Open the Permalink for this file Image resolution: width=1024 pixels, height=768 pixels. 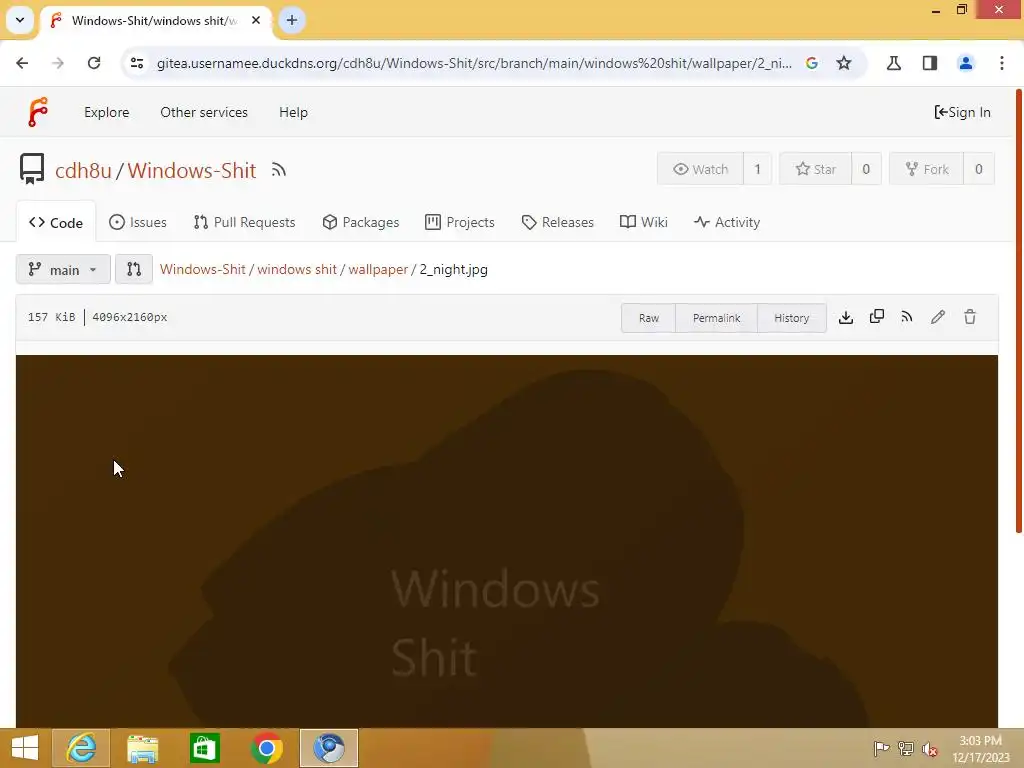(x=716, y=318)
